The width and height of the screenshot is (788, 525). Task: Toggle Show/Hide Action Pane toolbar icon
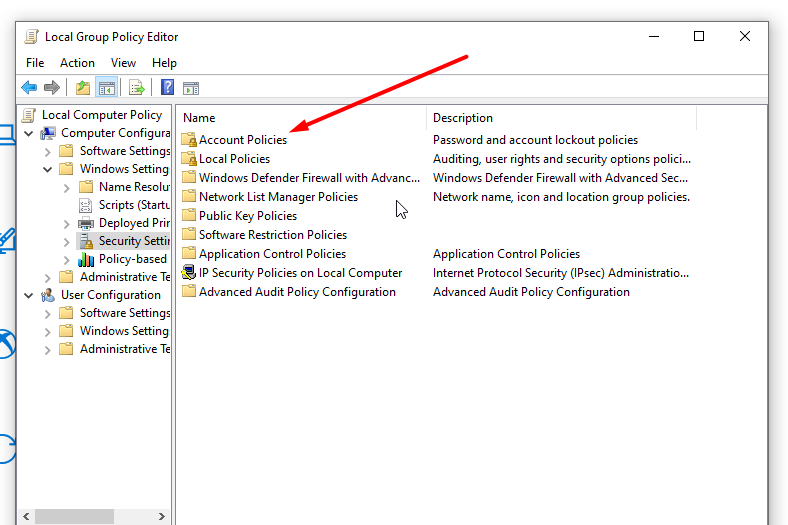[191, 88]
